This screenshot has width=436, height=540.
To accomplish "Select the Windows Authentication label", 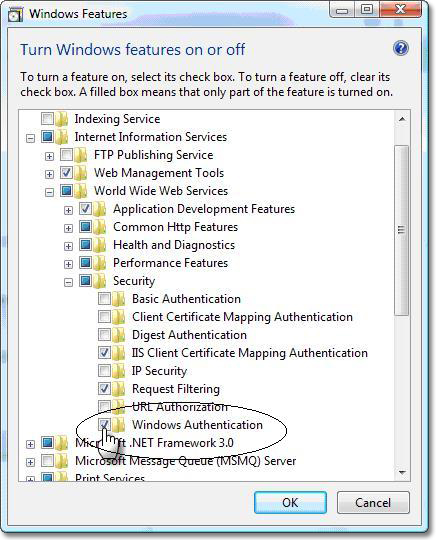I will 197,425.
